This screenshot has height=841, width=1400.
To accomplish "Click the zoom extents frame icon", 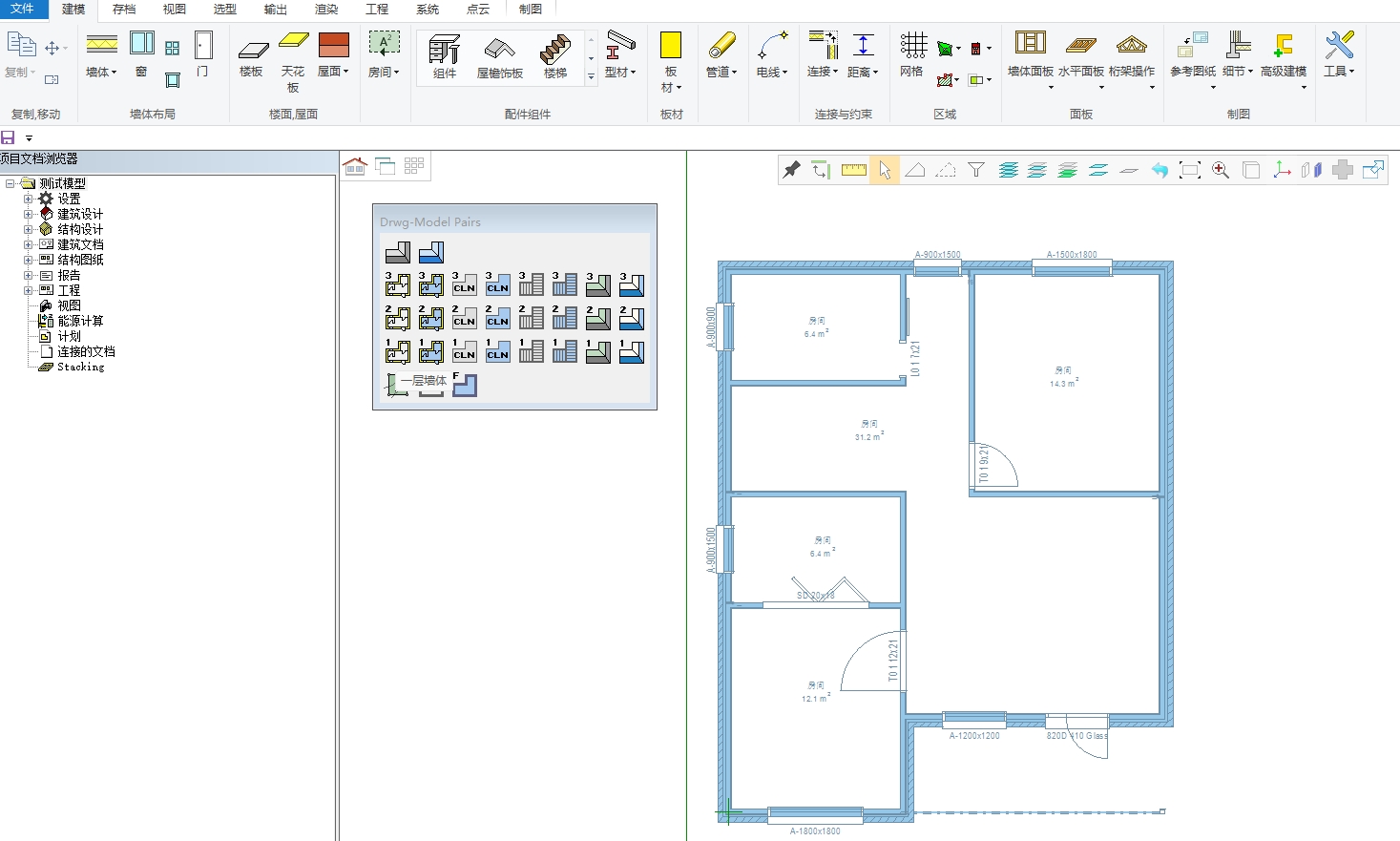I will click(x=1190, y=170).
